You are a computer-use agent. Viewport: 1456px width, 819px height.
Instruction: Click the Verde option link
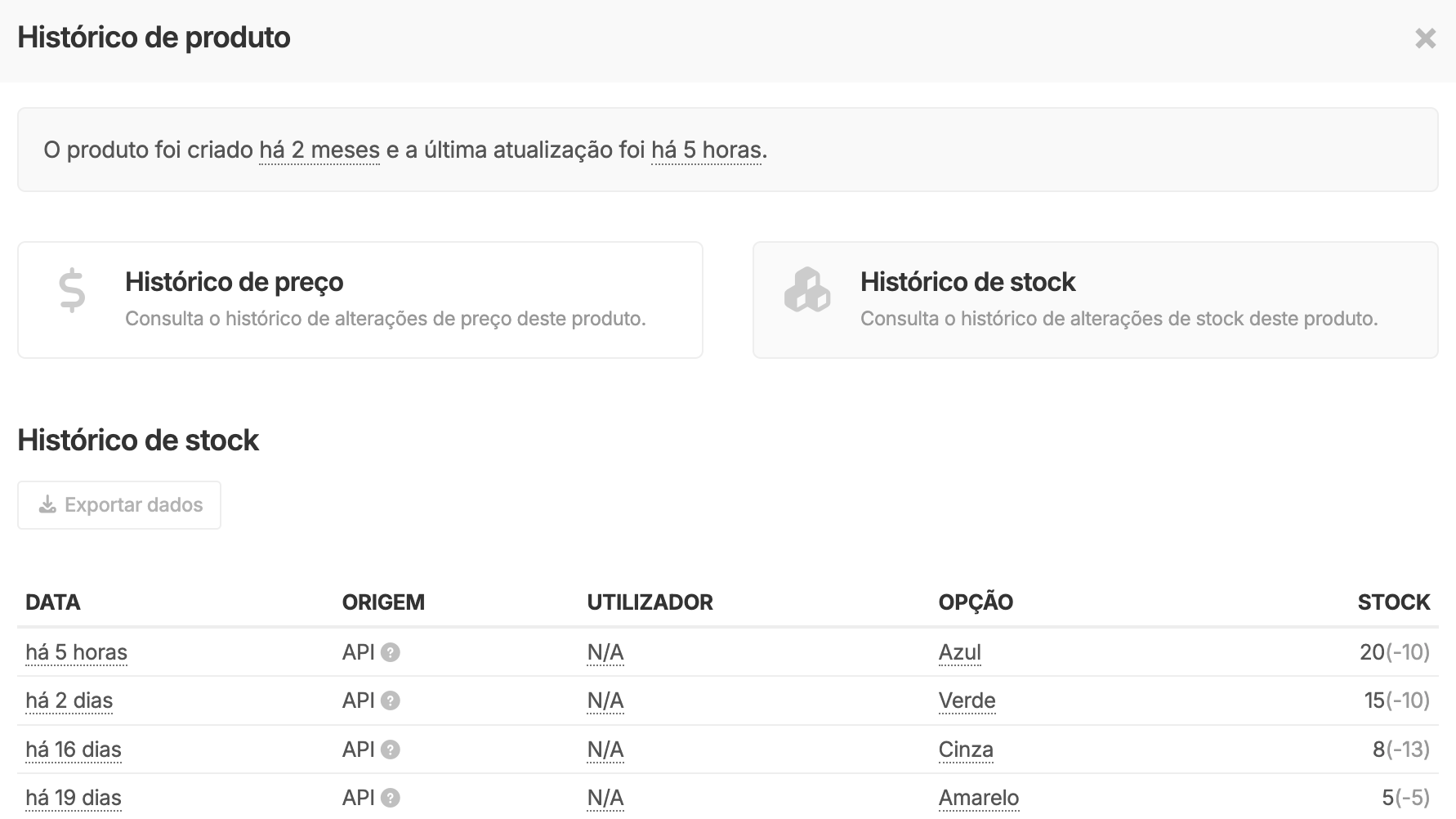tap(967, 700)
